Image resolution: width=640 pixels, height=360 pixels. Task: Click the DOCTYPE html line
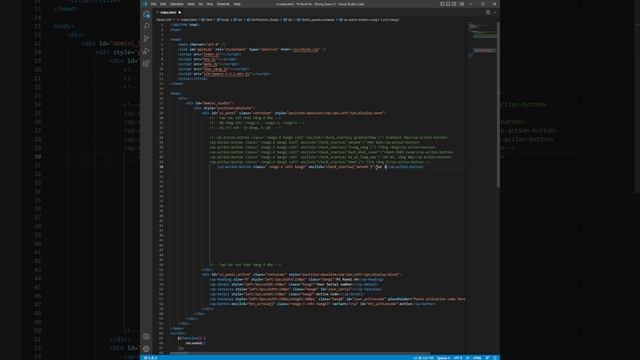(x=184, y=24)
